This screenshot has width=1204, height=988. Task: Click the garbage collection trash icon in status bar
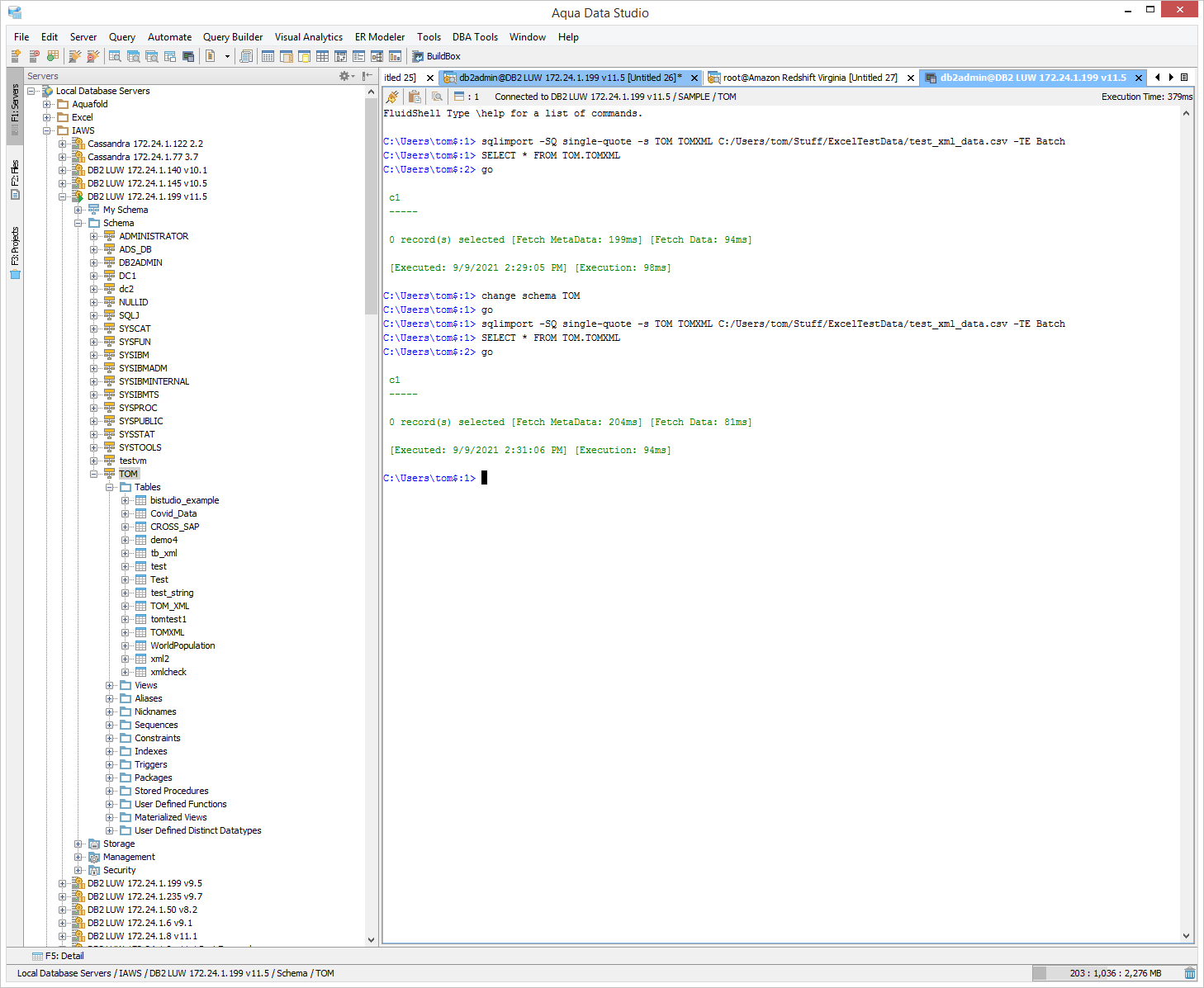pos(1189,973)
